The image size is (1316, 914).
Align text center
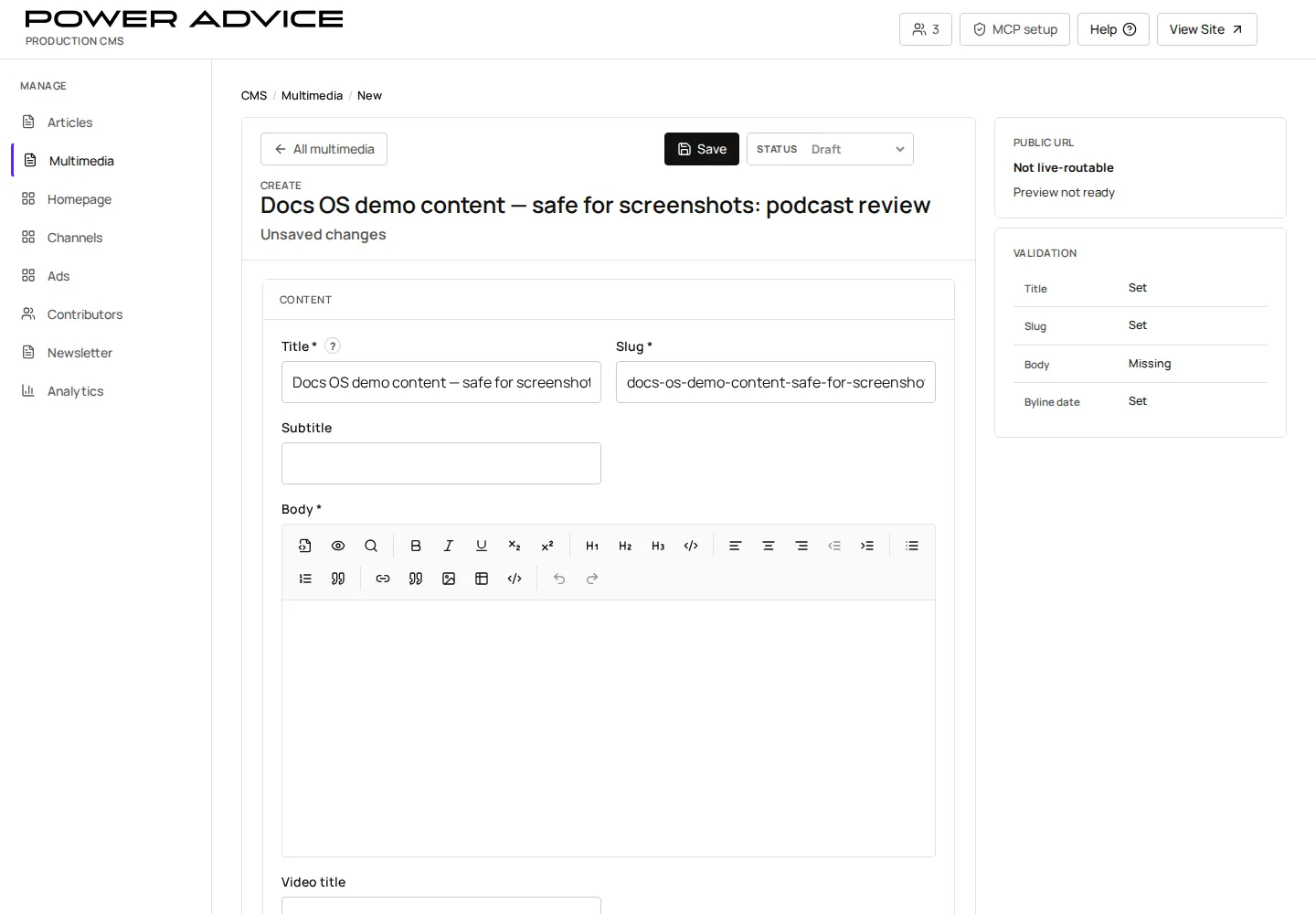pyautogui.click(x=769, y=546)
